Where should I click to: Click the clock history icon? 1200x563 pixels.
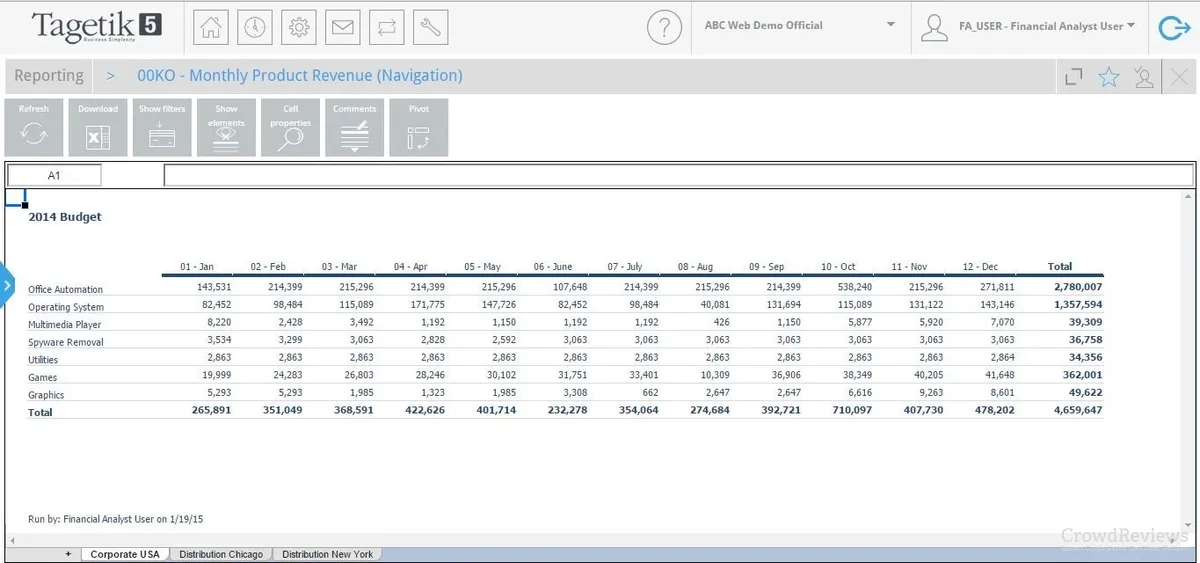pos(255,28)
